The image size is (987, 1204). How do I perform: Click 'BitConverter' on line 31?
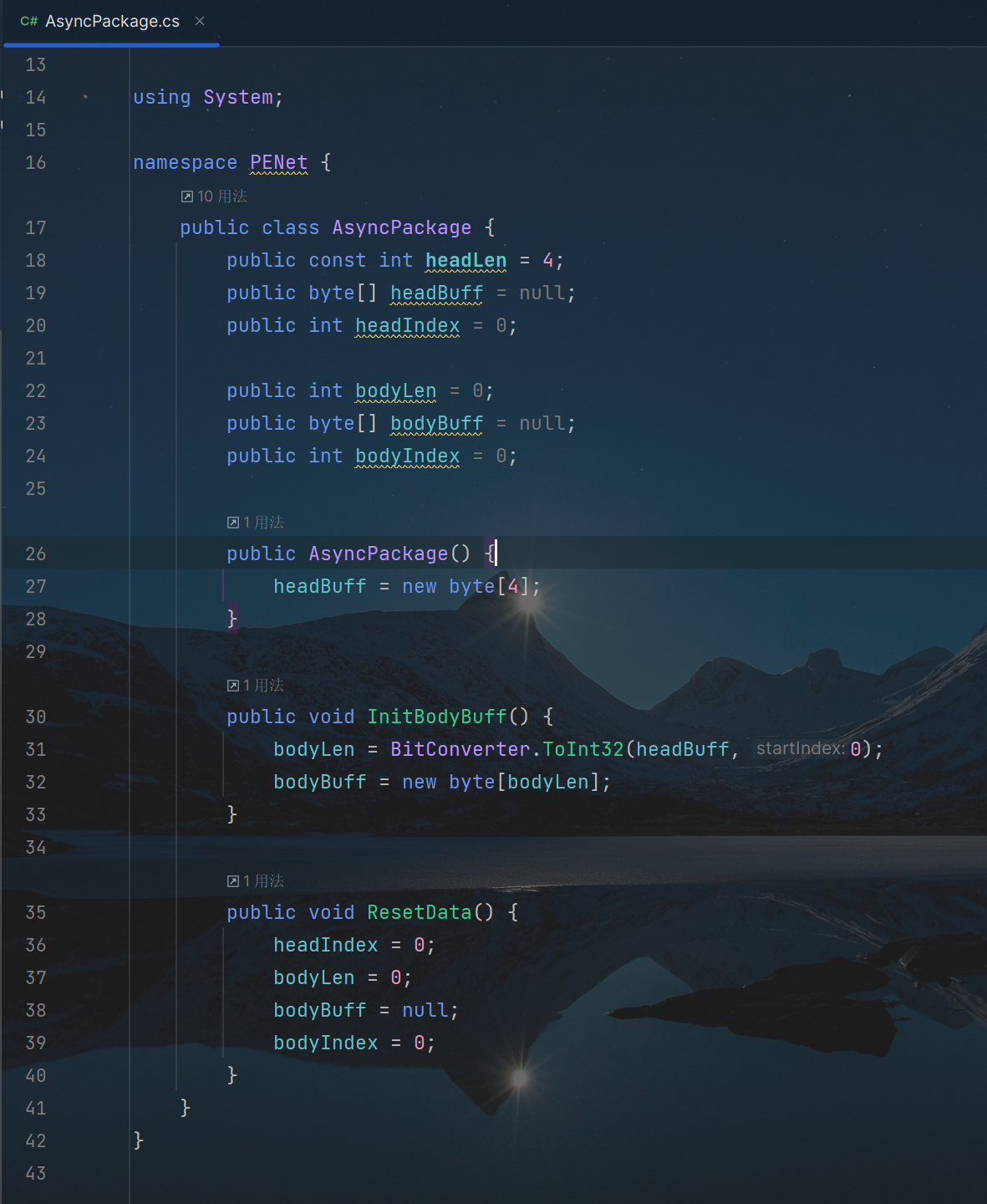click(460, 750)
